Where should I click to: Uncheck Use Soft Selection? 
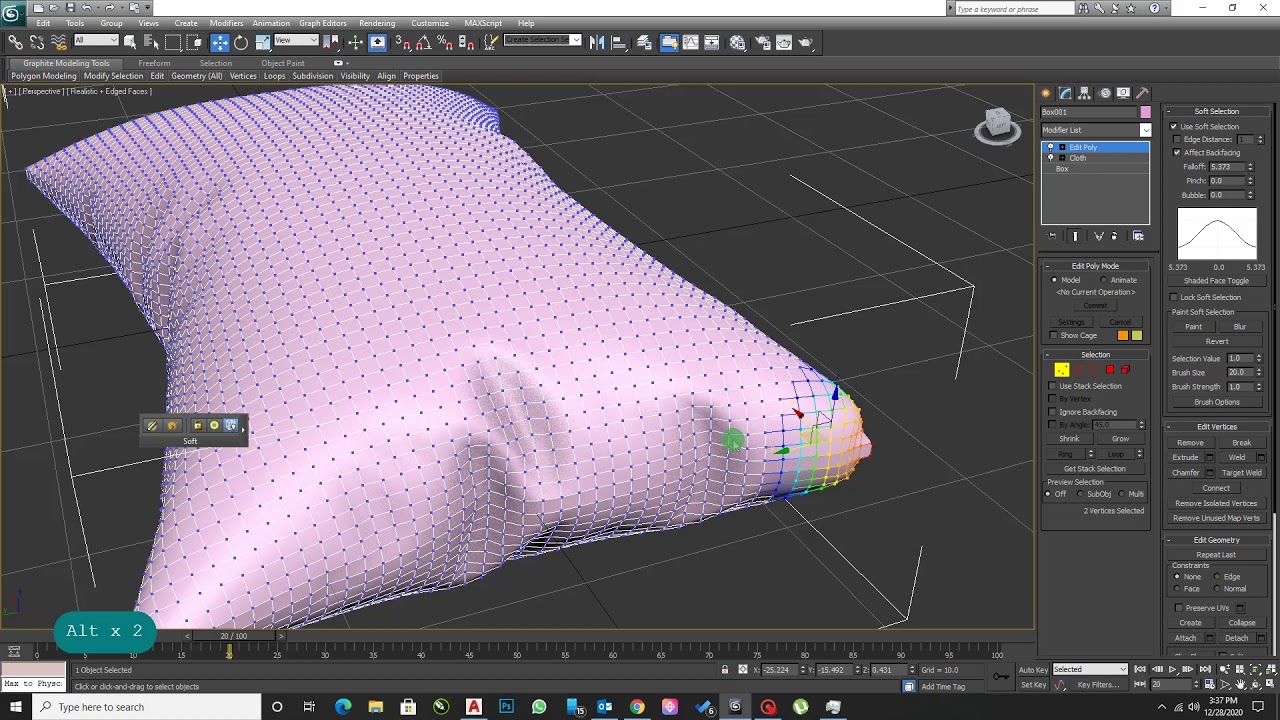(x=1174, y=127)
